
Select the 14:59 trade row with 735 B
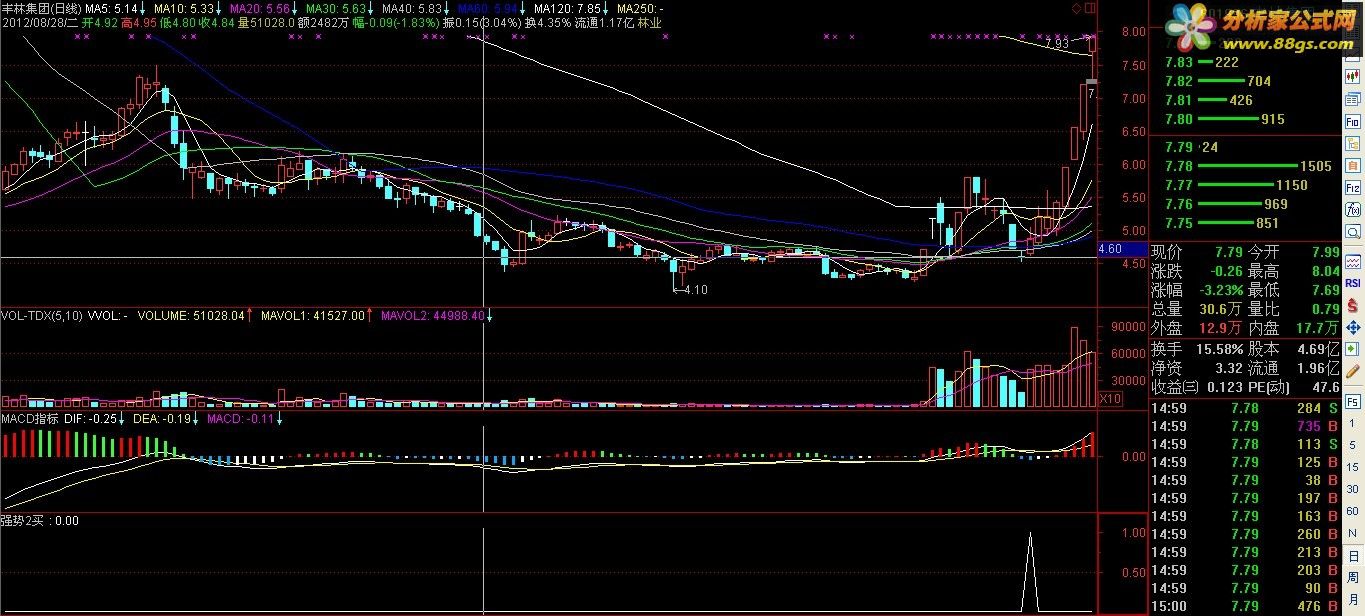(x=1245, y=426)
